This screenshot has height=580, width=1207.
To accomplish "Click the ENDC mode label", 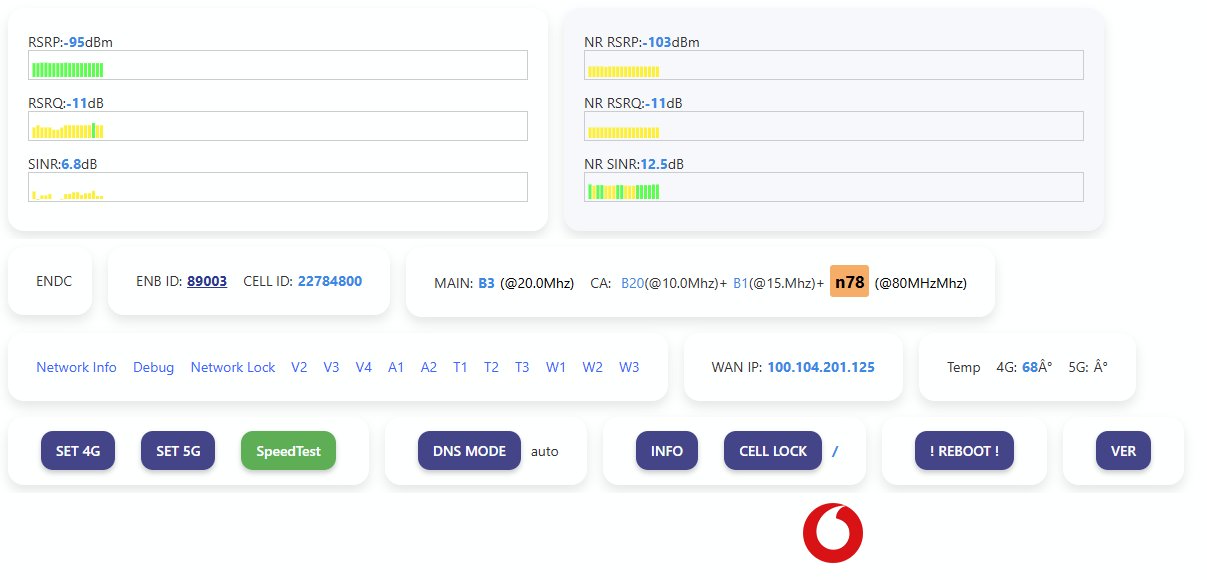I will pos(54,282).
